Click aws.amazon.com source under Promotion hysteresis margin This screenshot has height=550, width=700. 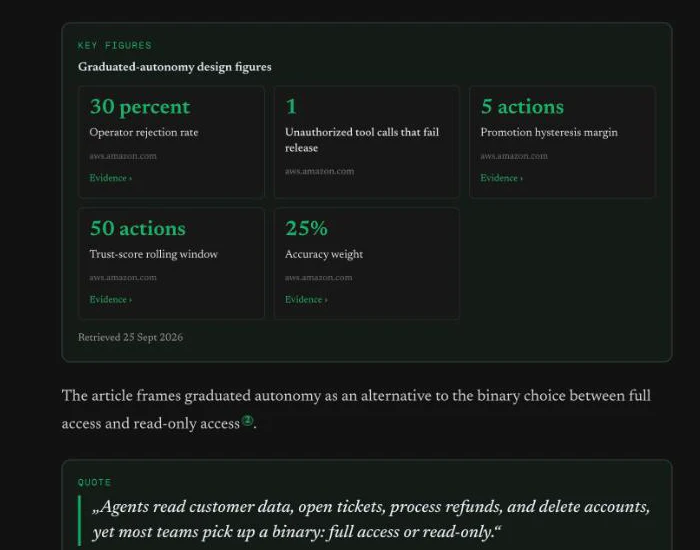tap(514, 156)
